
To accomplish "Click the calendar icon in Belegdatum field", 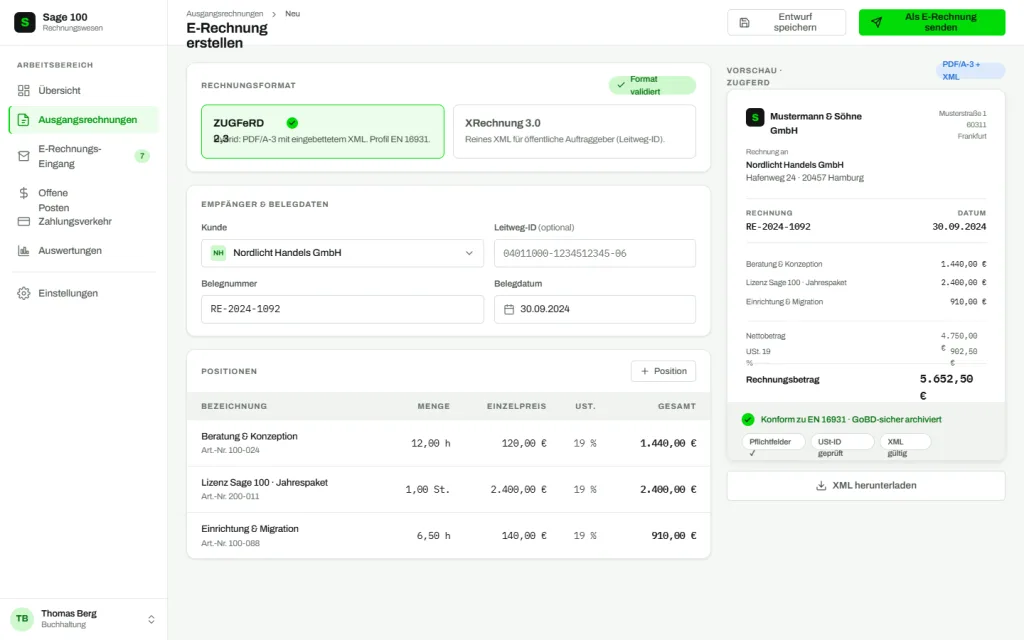I will 509,310.
